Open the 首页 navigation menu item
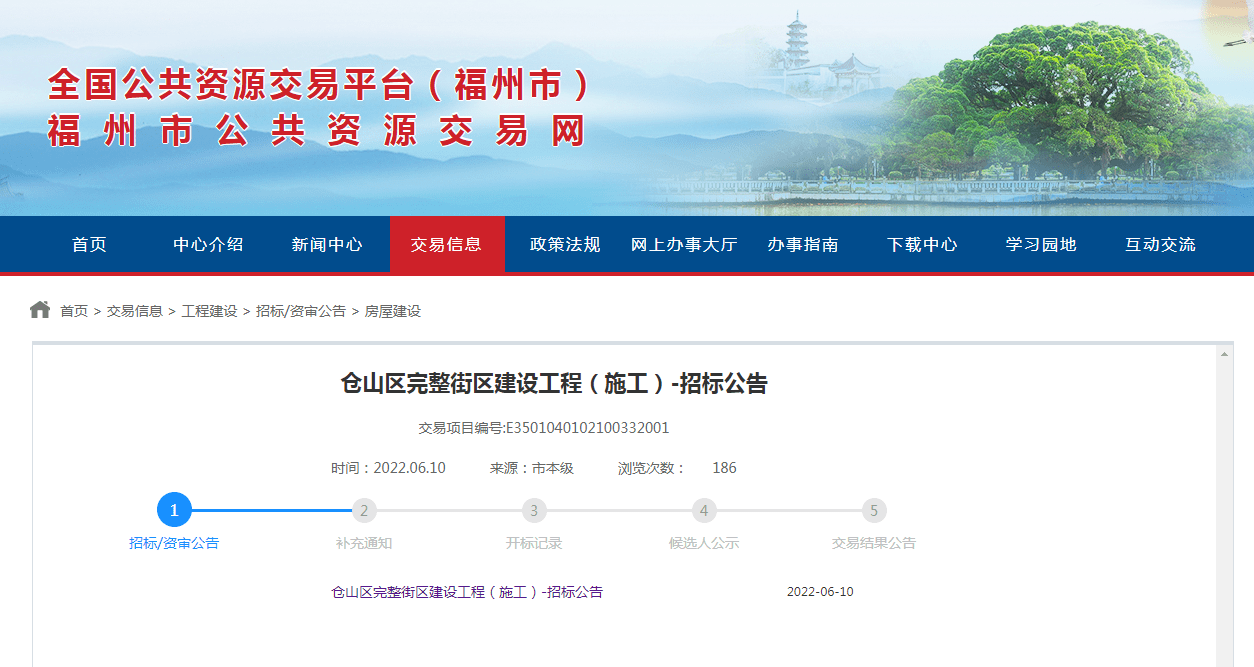This screenshot has width=1254, height=667. tap(89, 244)
